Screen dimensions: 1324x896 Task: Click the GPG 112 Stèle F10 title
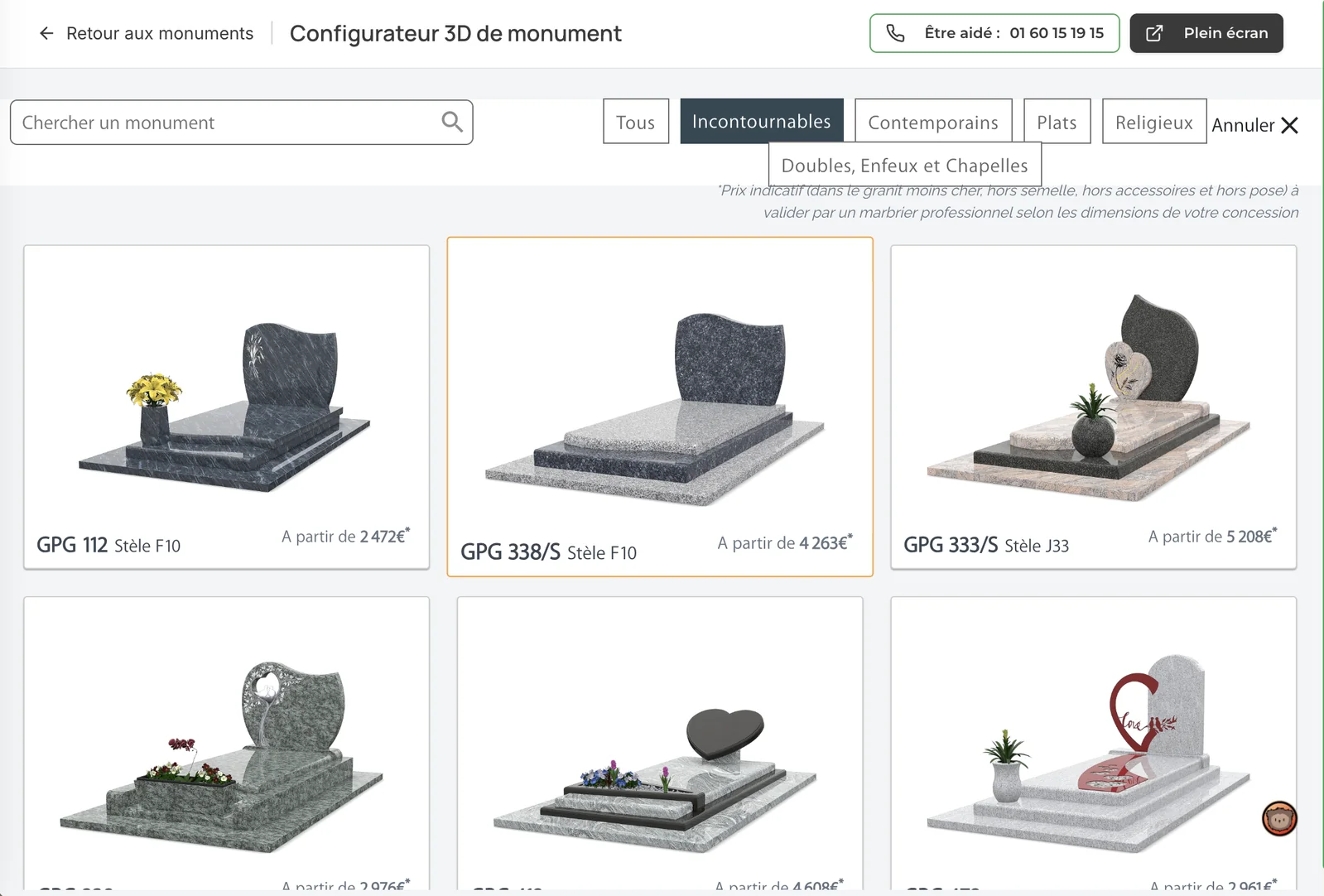click(108, 545)
